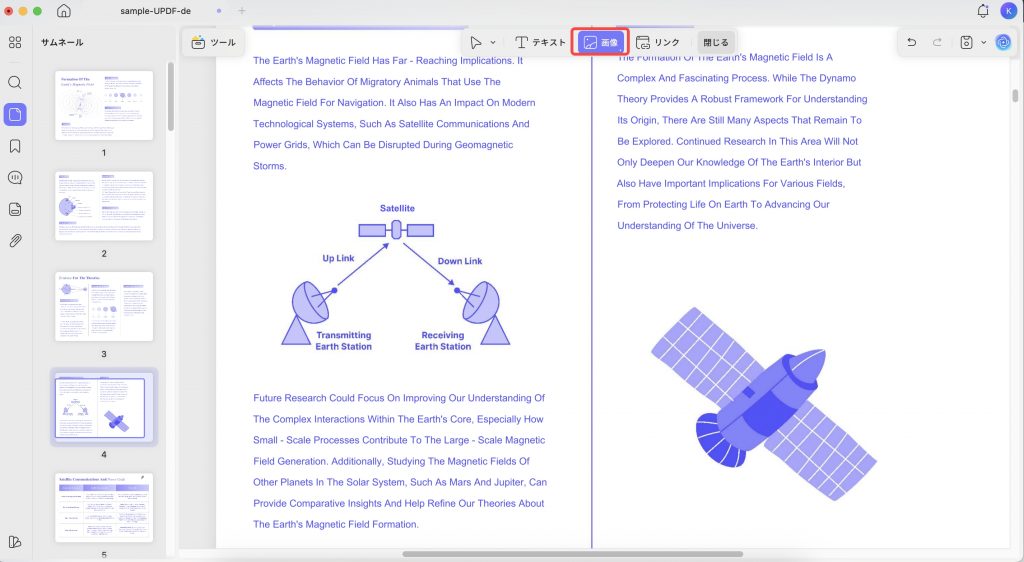Click text 'Understanding Of The Universe.'

point(688,226)
